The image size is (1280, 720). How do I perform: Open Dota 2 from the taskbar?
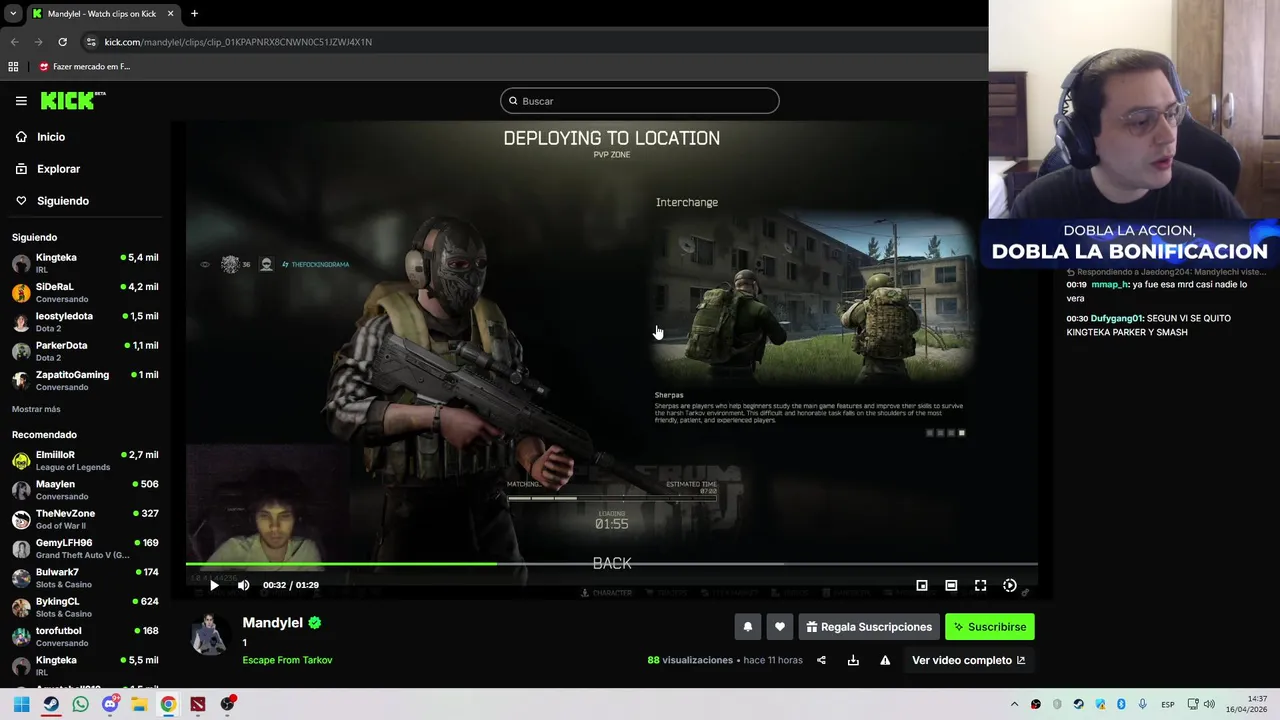[x=198, y=704]
